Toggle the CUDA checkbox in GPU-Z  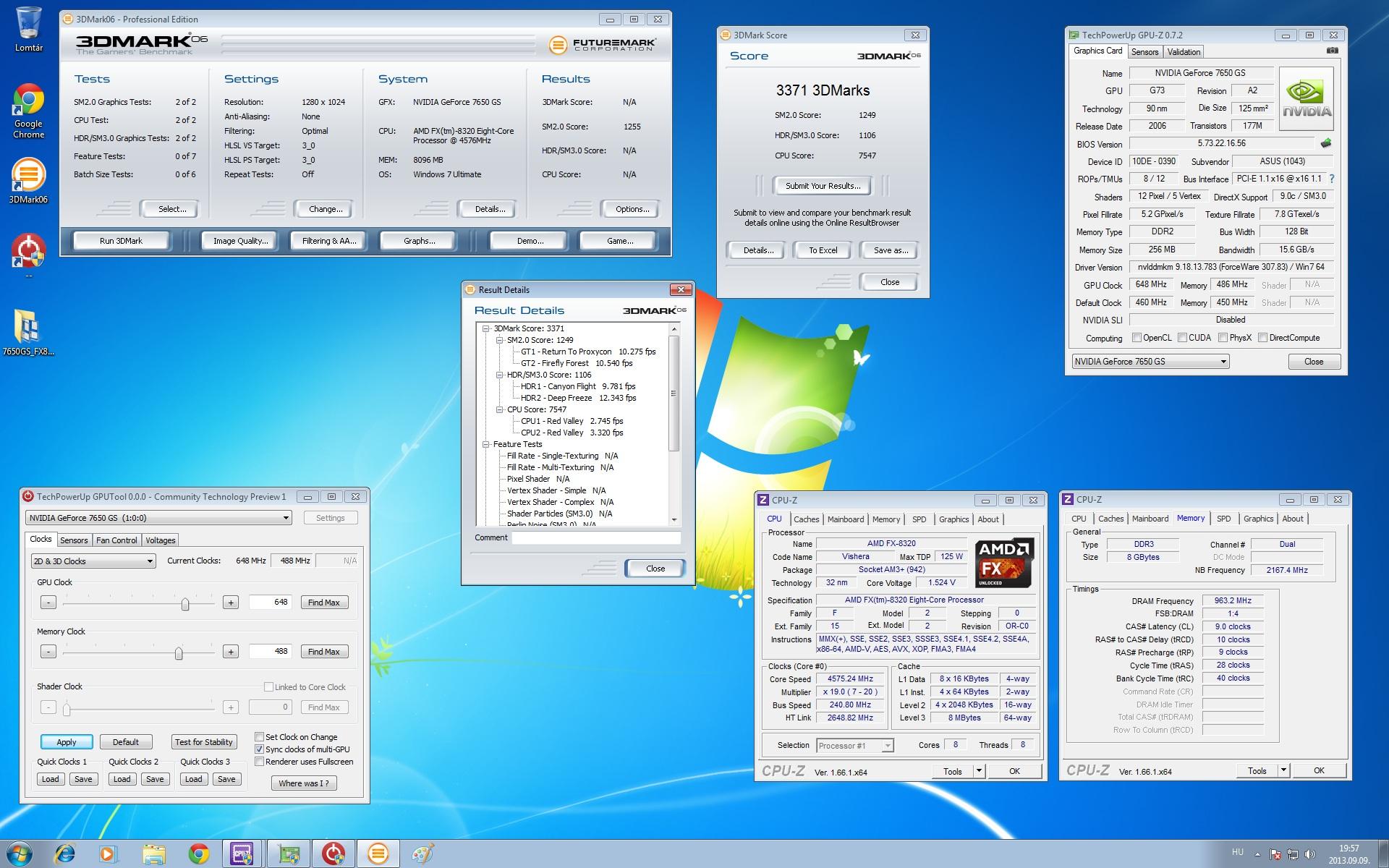pos(1182,338)
